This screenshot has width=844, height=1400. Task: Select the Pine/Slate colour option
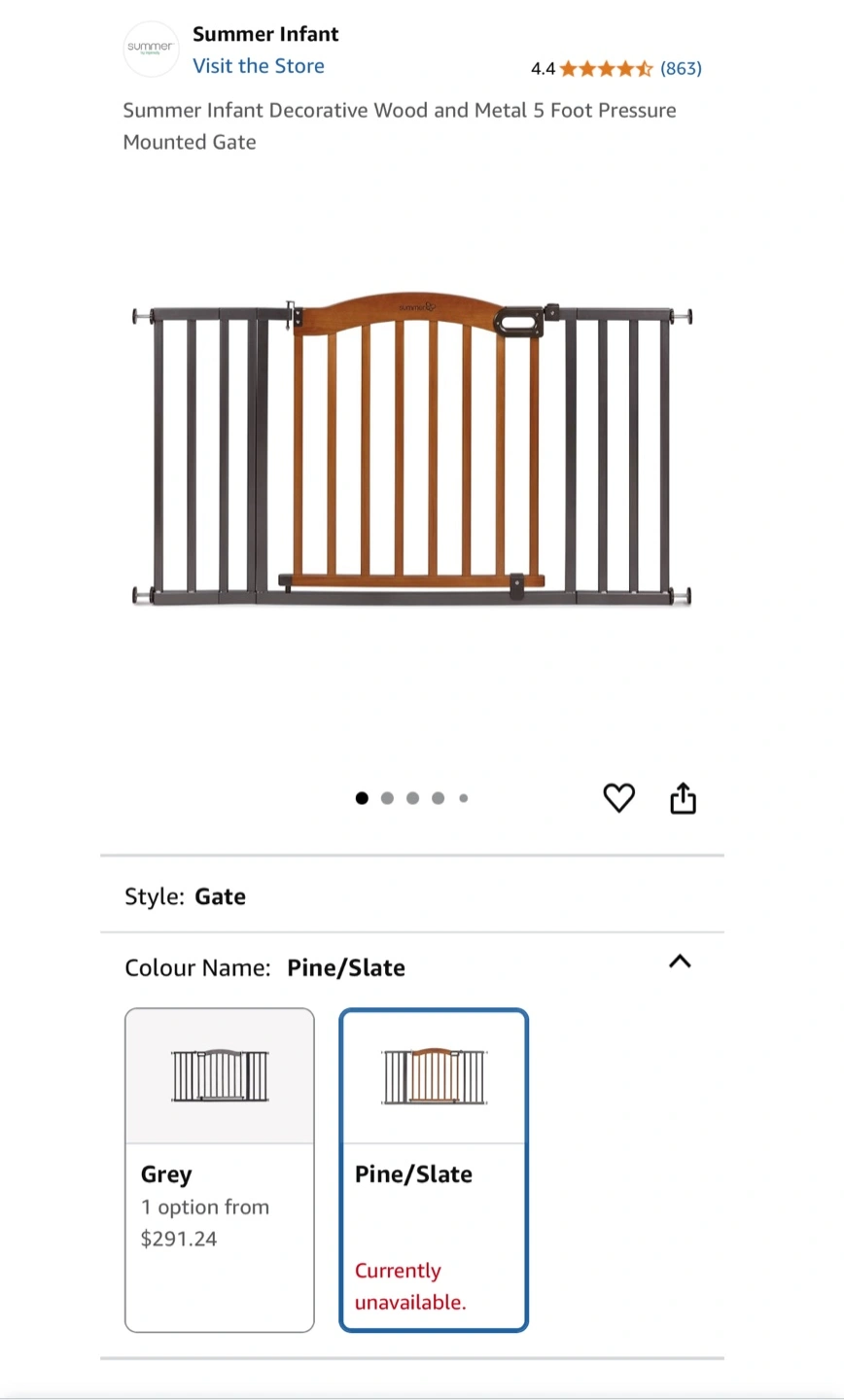pyautogui.click(x=434, y=1170)
